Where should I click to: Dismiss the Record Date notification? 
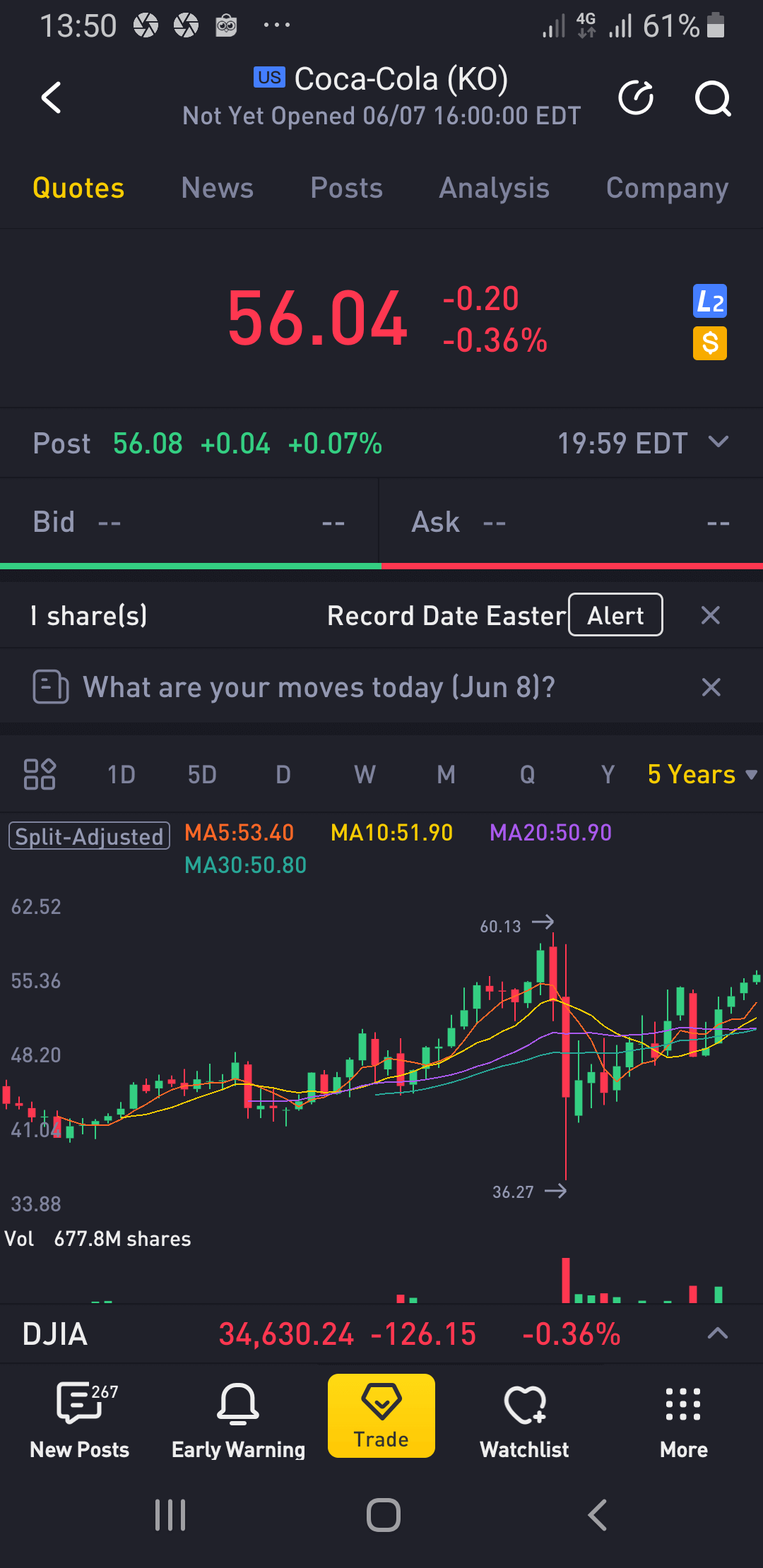pyautogui.click(x=711, y=615)
